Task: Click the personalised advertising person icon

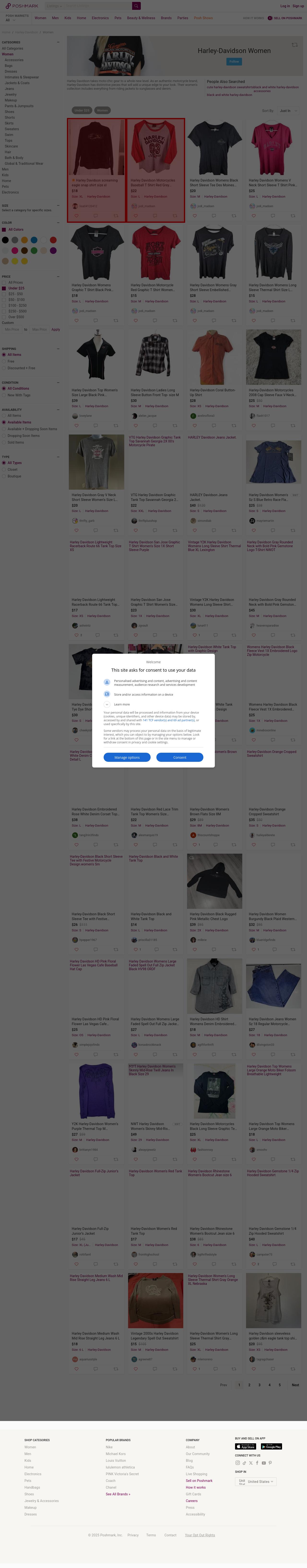Action: [107, 682]
